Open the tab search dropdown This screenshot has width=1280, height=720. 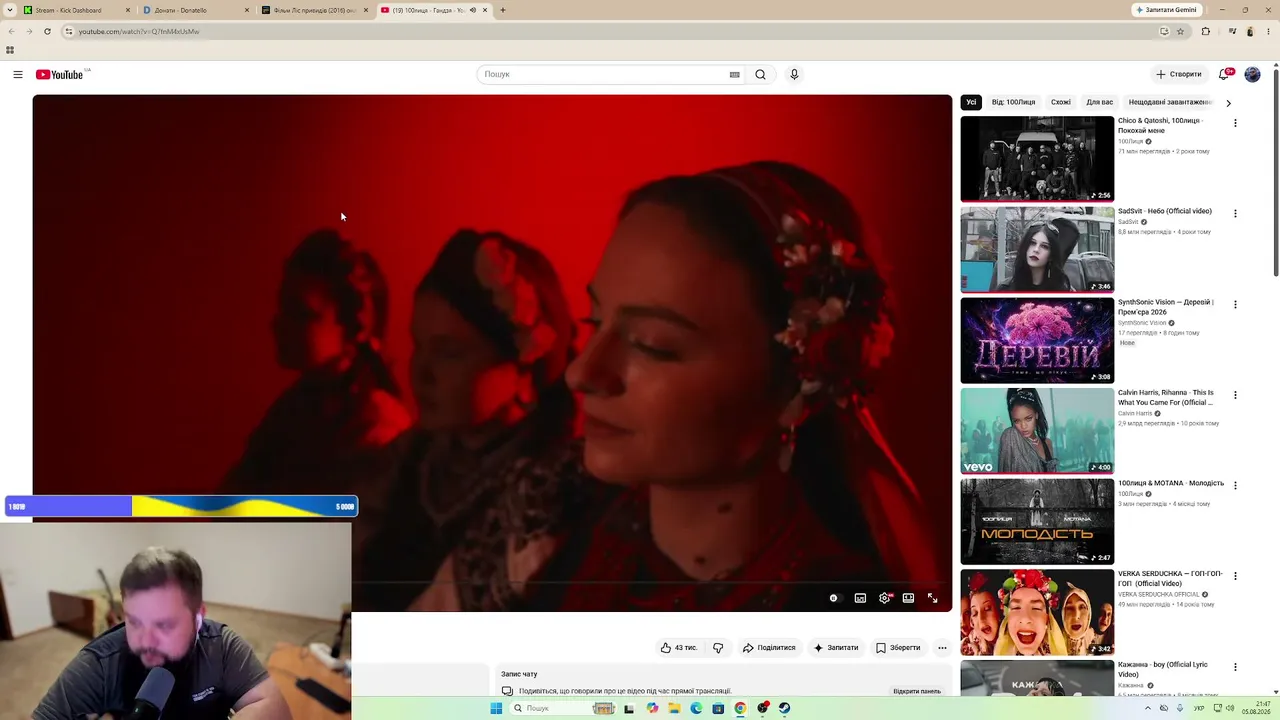click(x=9, y=10)
